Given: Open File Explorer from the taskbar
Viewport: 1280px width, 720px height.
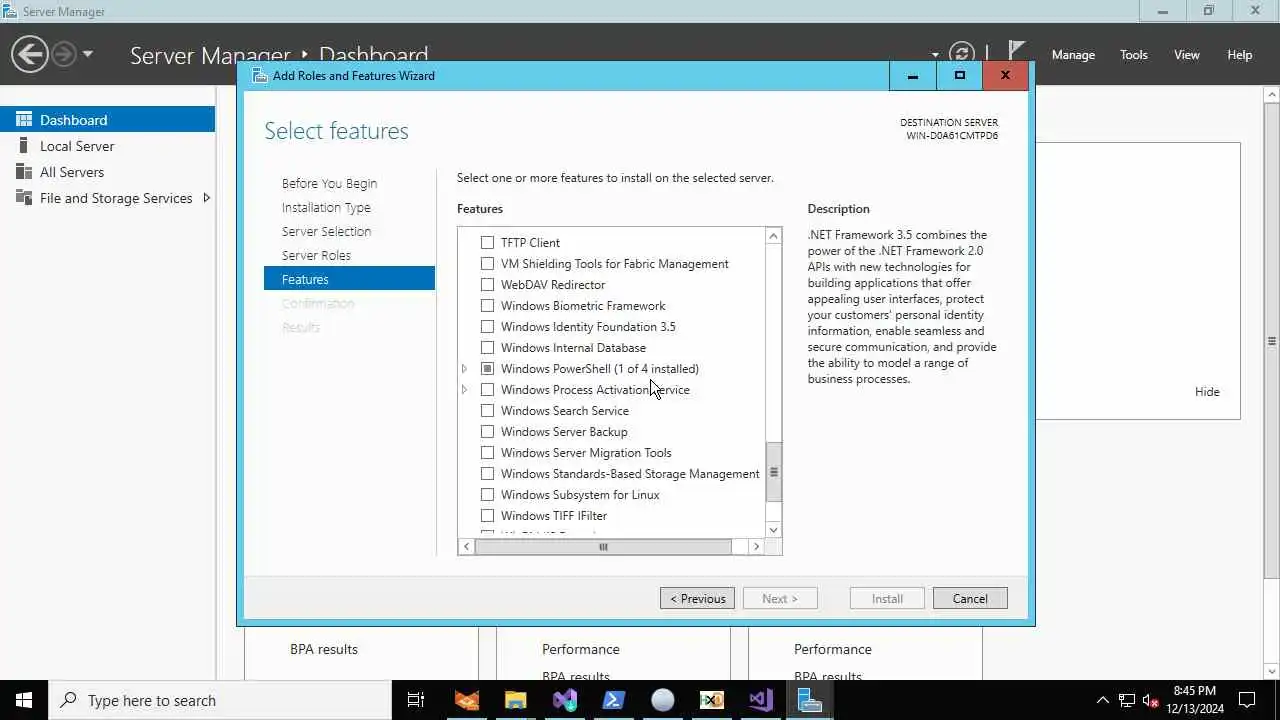Looking at the screenshot, I should coord(515,700).
